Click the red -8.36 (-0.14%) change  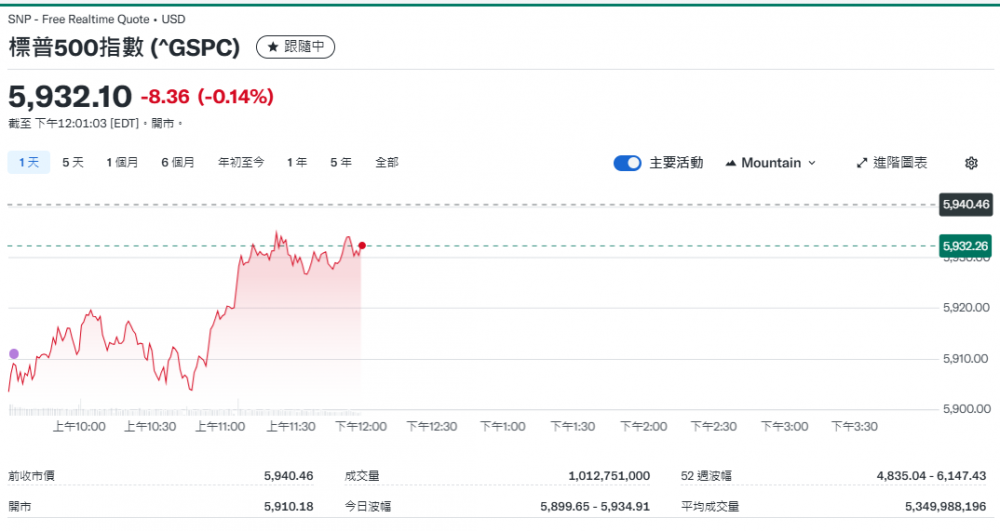click(207, 97)
